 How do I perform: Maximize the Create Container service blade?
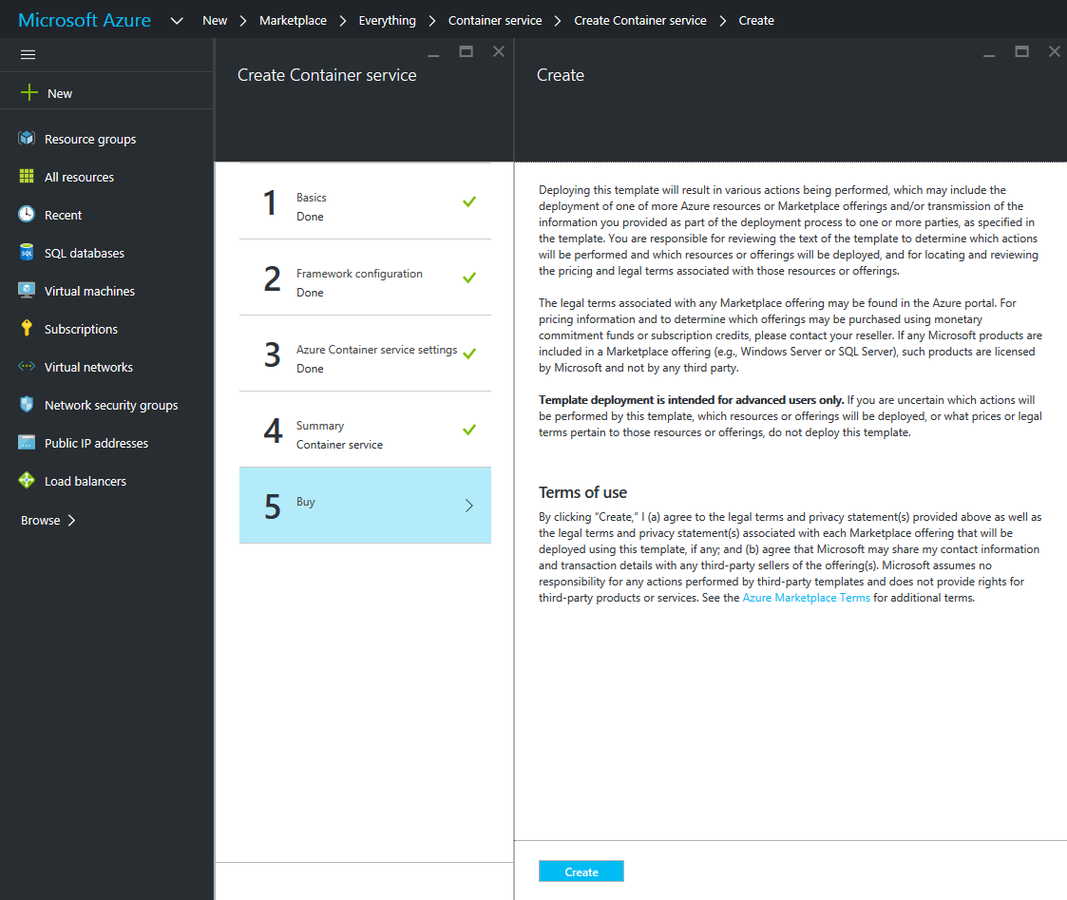[x=466, y=52]
